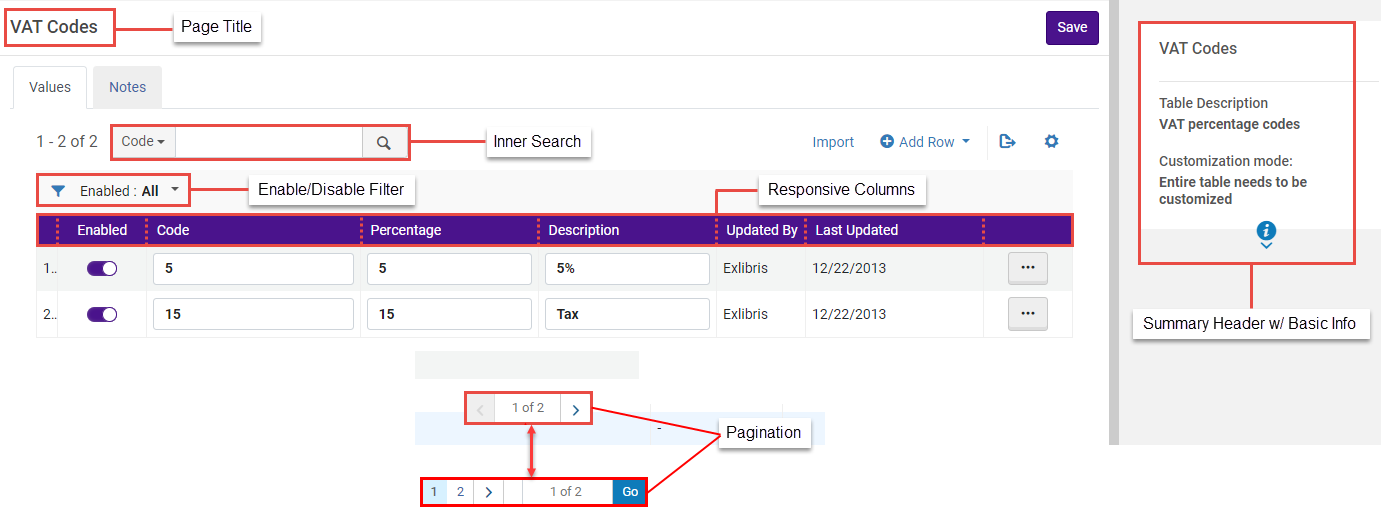Viewport: 1381px width, 516px height.
Task: Open row actions menu for Tax row
Action: (x=1027, y=313)
